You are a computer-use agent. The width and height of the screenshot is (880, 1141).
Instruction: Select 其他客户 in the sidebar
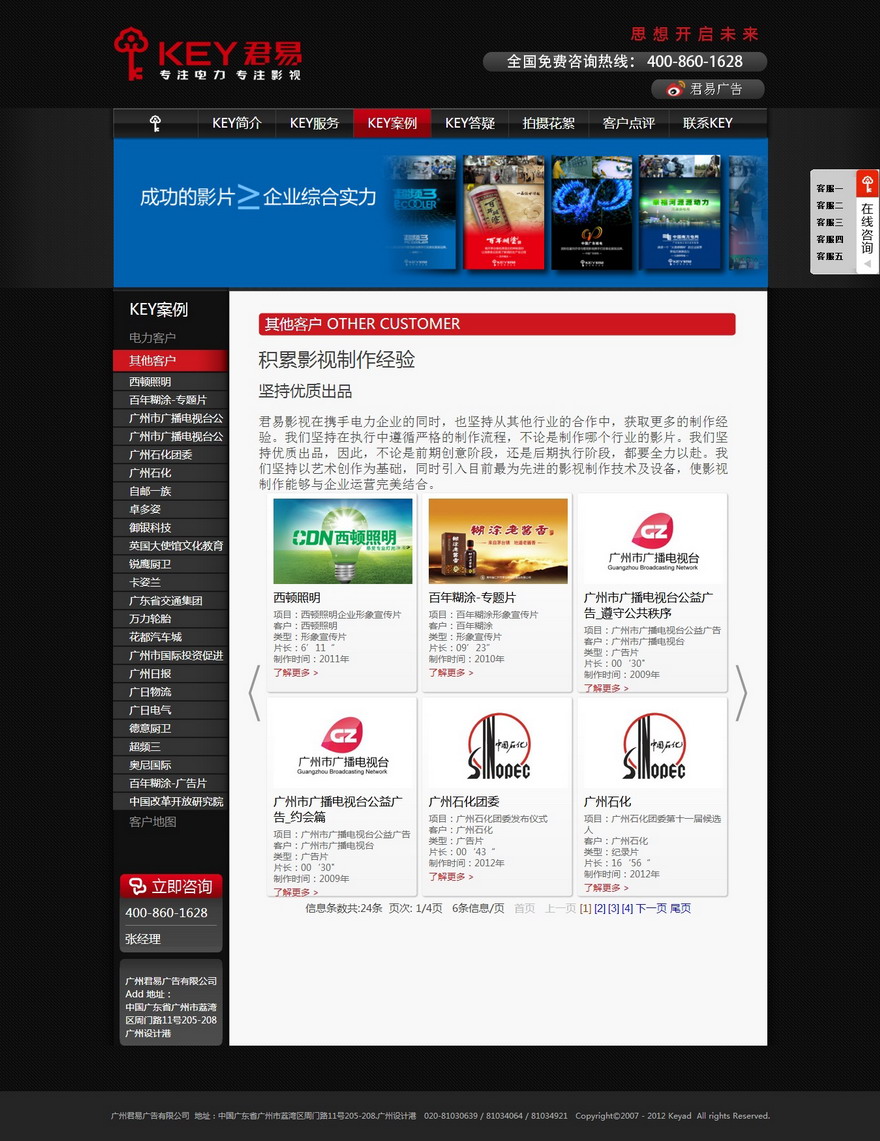click(x=170, y=360)
